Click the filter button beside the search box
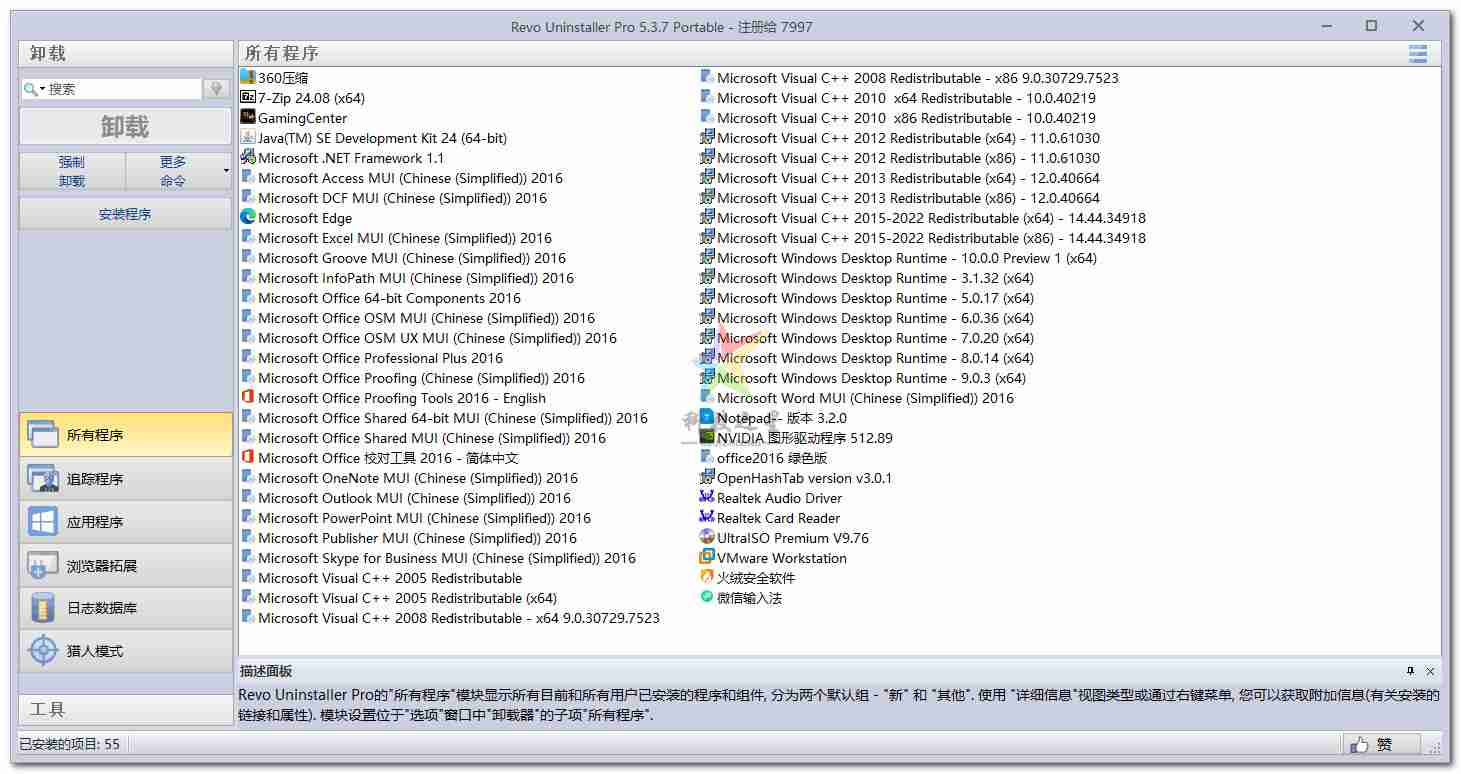1461x774 pixels. tap(216, 89)
